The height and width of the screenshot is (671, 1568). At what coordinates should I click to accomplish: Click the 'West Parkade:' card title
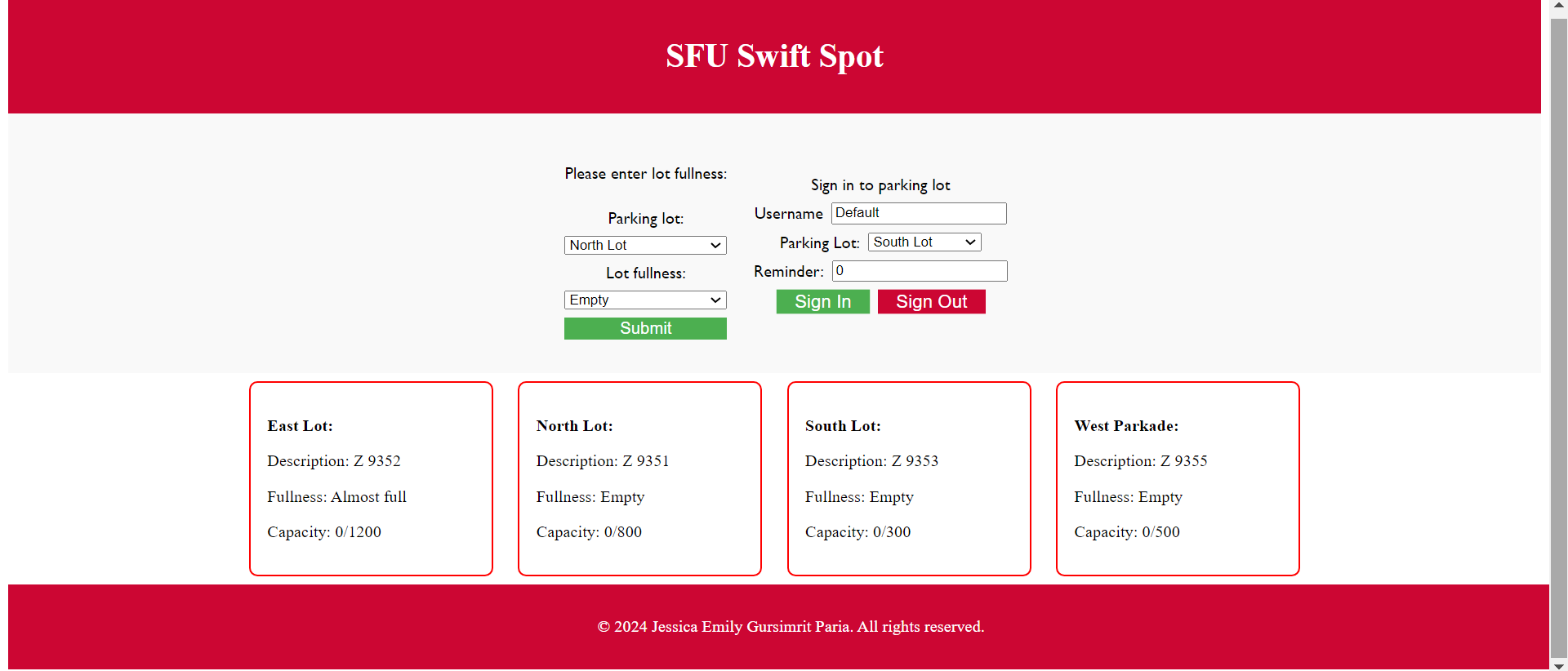click(x=1126, y=426)
